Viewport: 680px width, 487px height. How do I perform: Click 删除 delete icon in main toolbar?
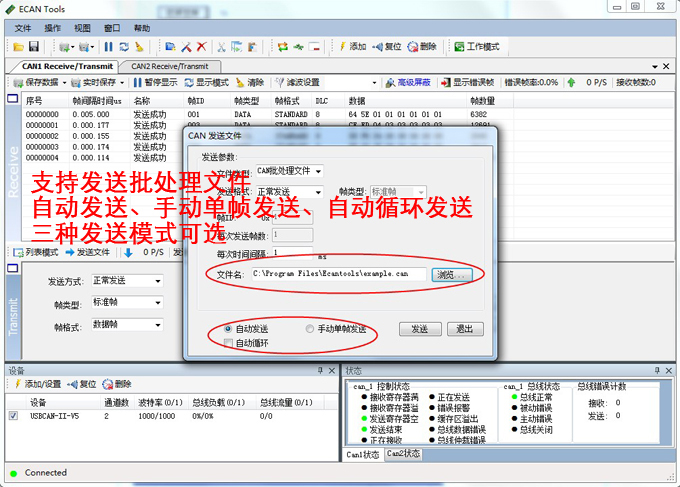pos(422,47)
